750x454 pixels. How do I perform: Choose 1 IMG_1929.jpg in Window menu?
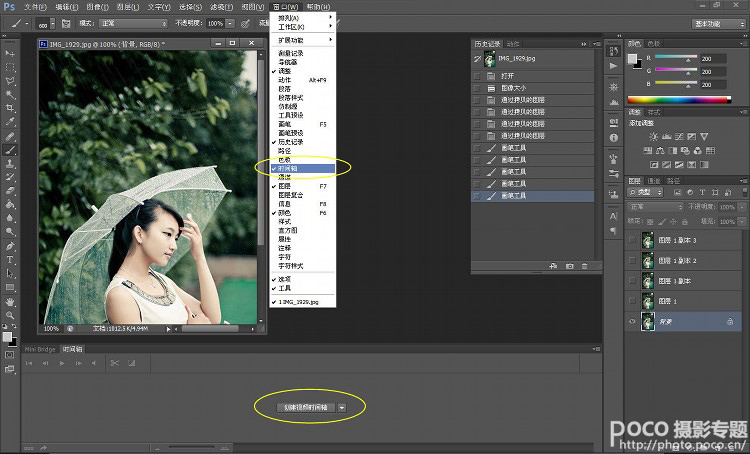click(302, 302)
